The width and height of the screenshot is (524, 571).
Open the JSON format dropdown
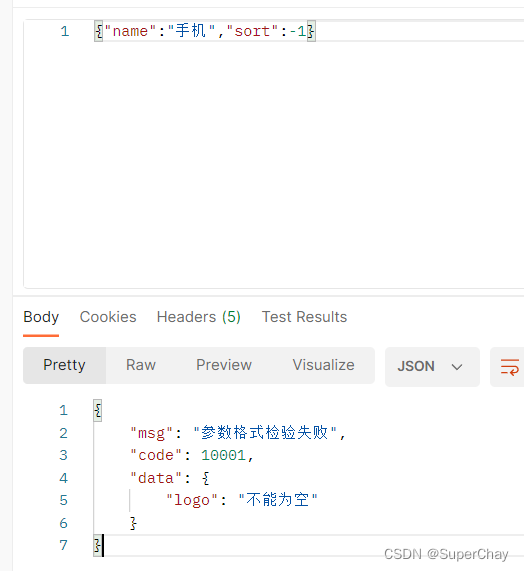pos(432,367)
